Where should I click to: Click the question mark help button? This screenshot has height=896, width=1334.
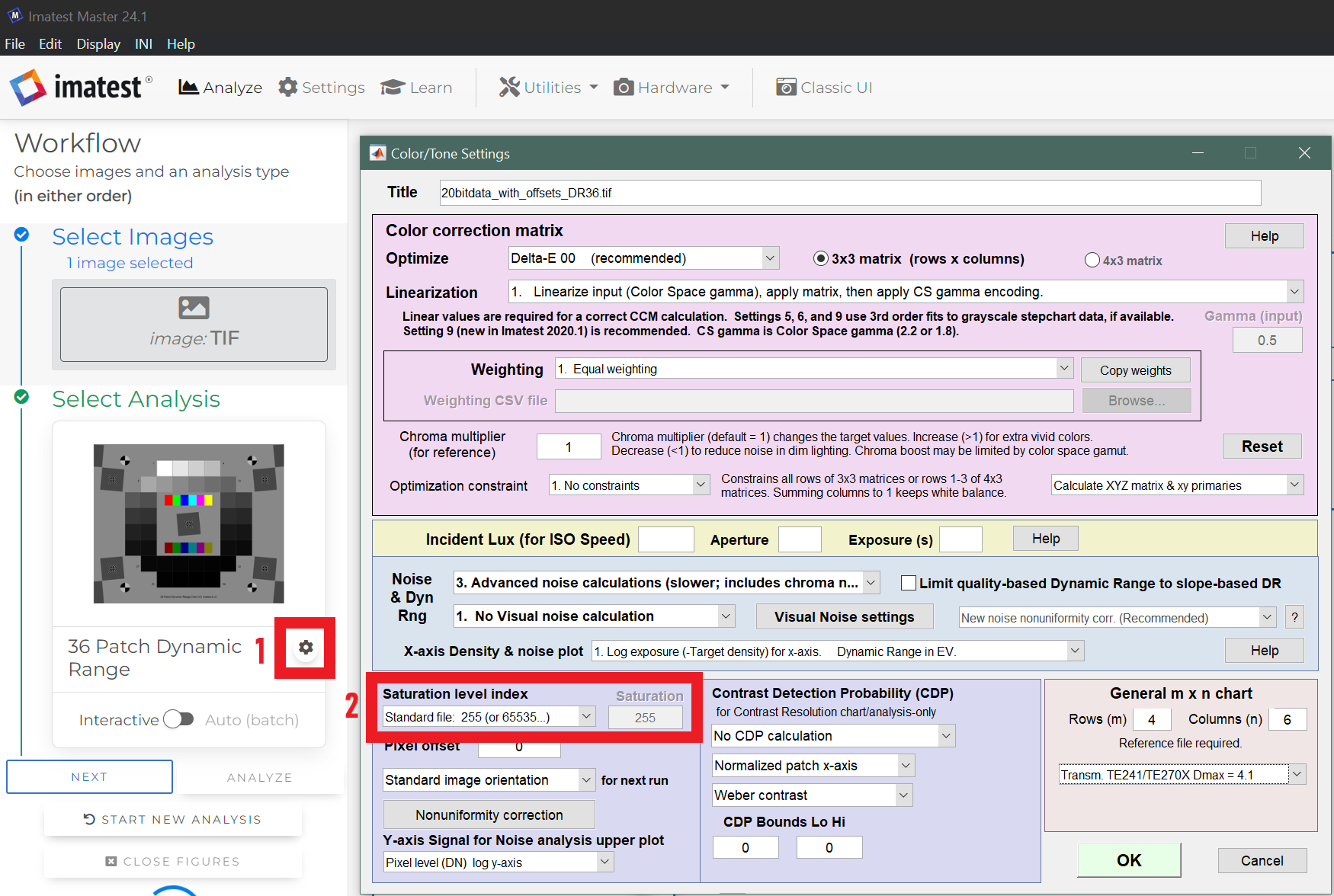tap(1294, 617)
